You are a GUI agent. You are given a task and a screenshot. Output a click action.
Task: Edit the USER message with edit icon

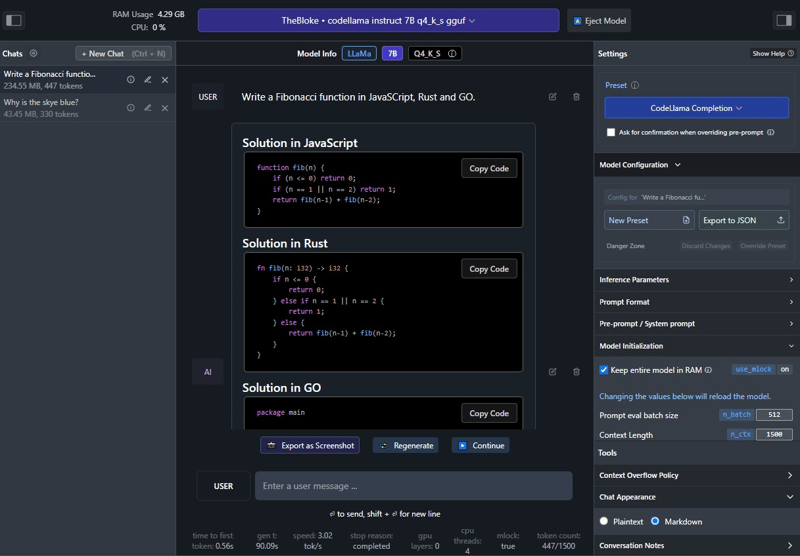point(553,96)
